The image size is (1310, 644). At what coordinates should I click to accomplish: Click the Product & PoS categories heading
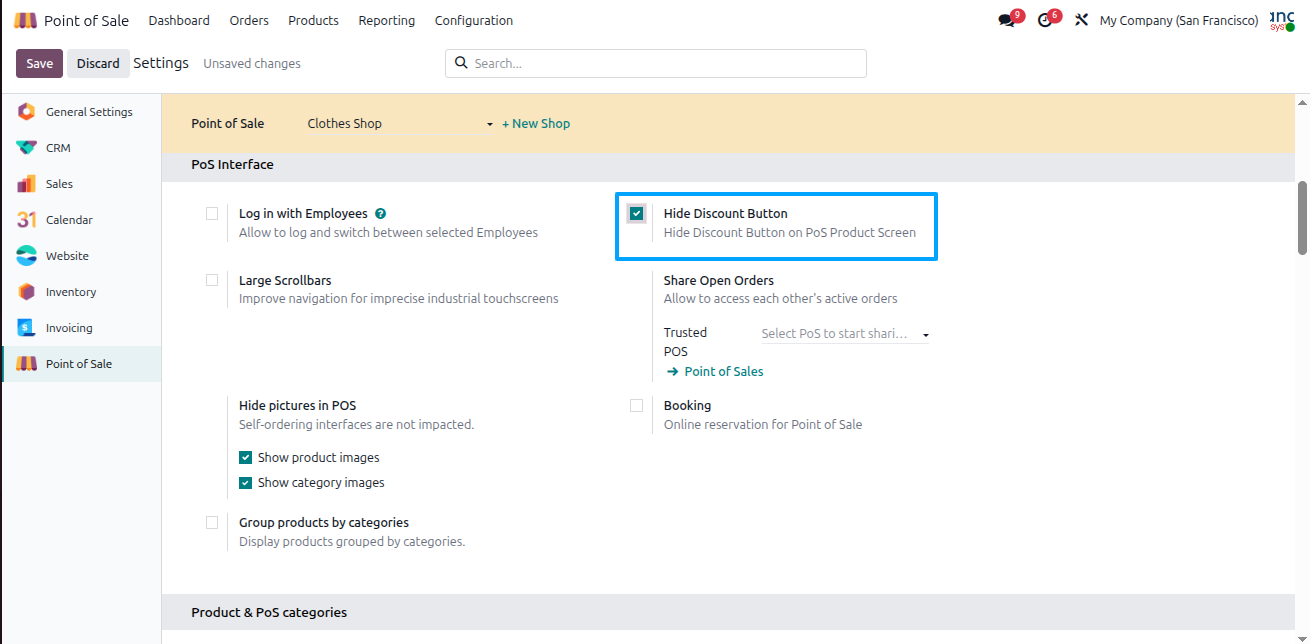click(269, 612)
